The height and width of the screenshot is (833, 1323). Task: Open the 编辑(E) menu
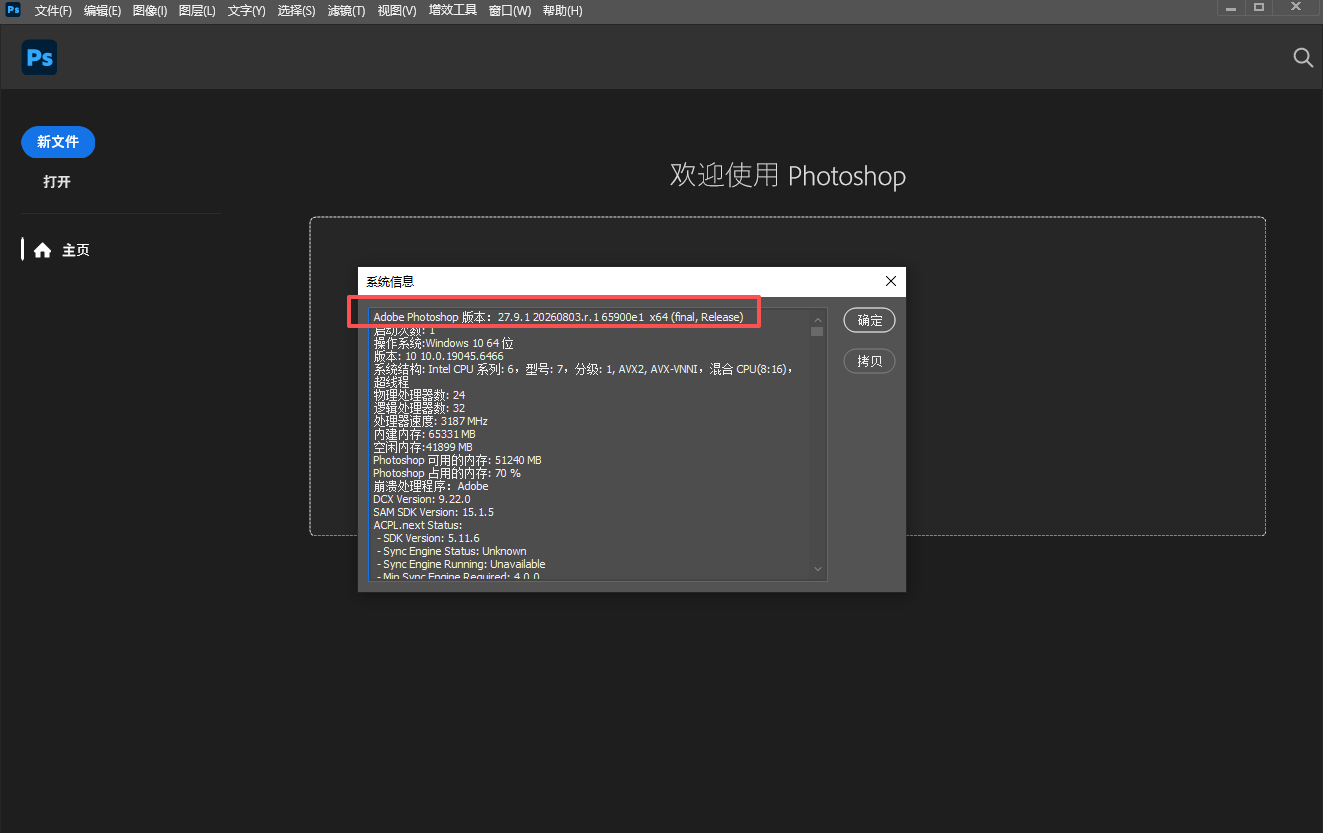(x=102, y=11)
